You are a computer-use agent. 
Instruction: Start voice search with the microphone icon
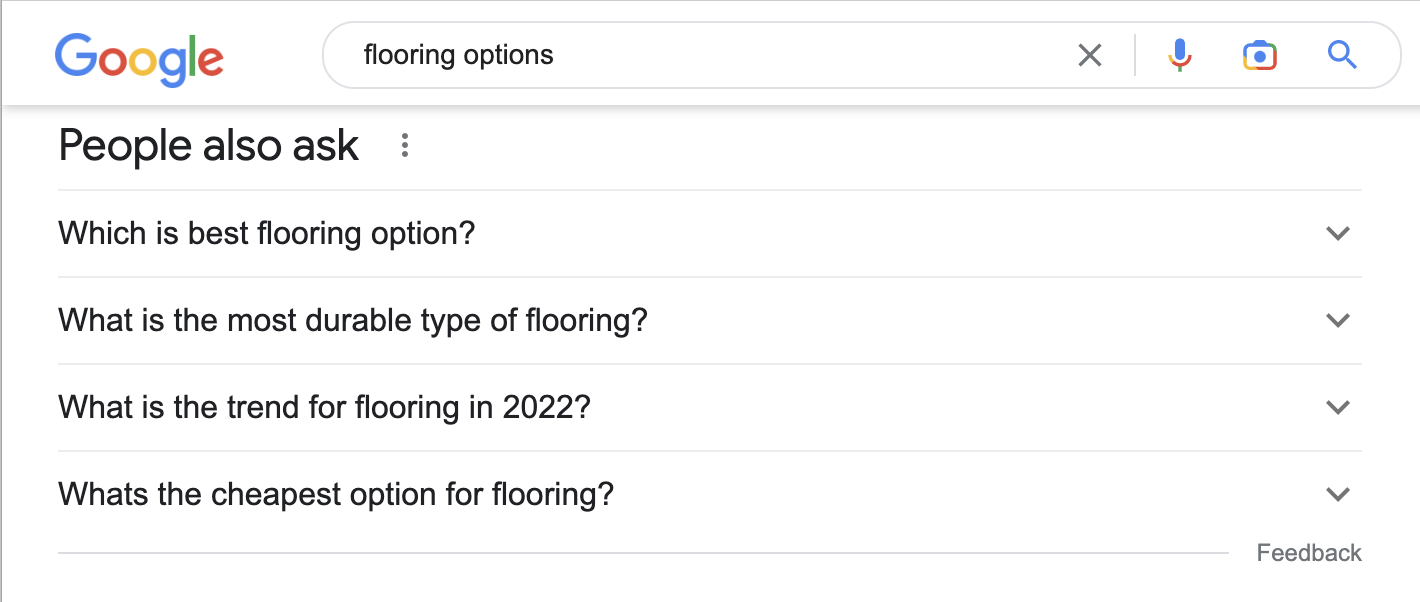1180,55
